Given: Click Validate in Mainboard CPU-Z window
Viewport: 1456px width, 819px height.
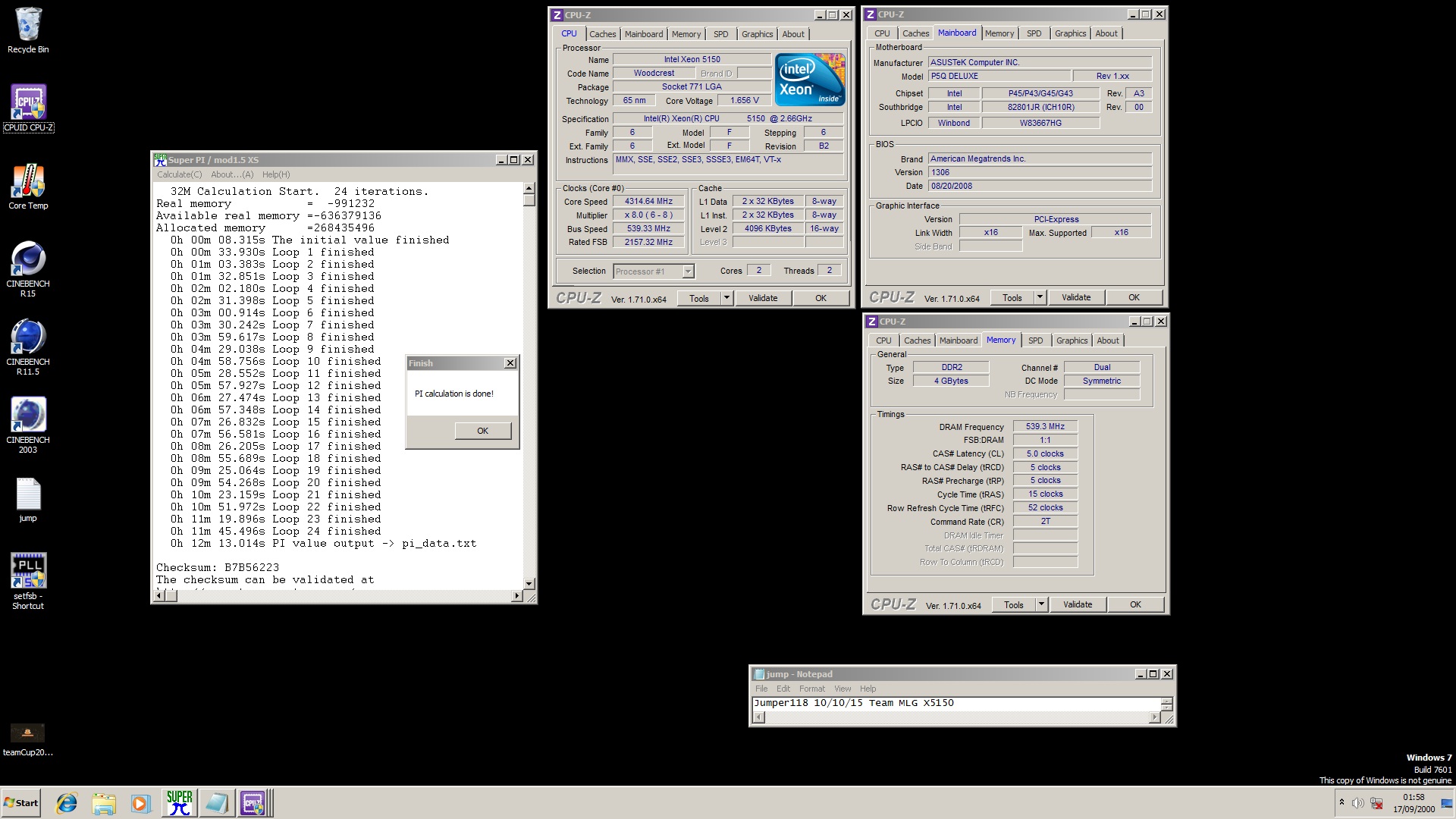Looking at the screenshot, I should [x=1076, y=298].
